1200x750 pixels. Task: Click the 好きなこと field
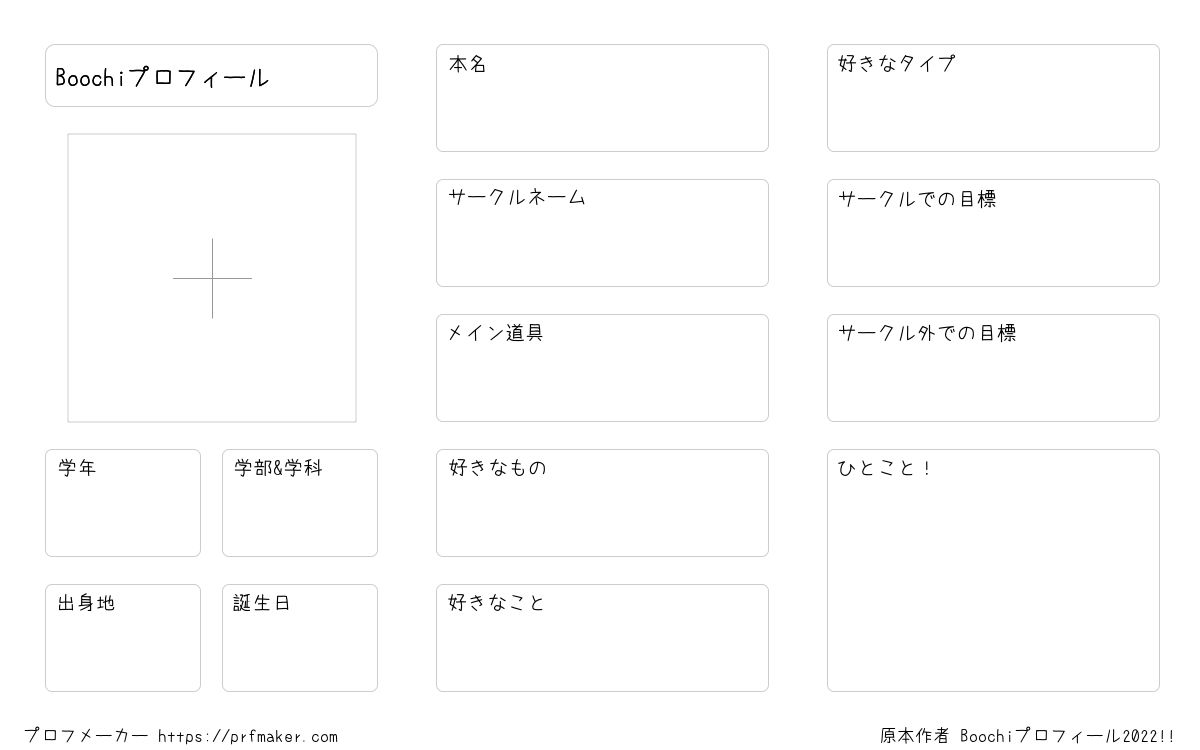click(x=602, y=638)
